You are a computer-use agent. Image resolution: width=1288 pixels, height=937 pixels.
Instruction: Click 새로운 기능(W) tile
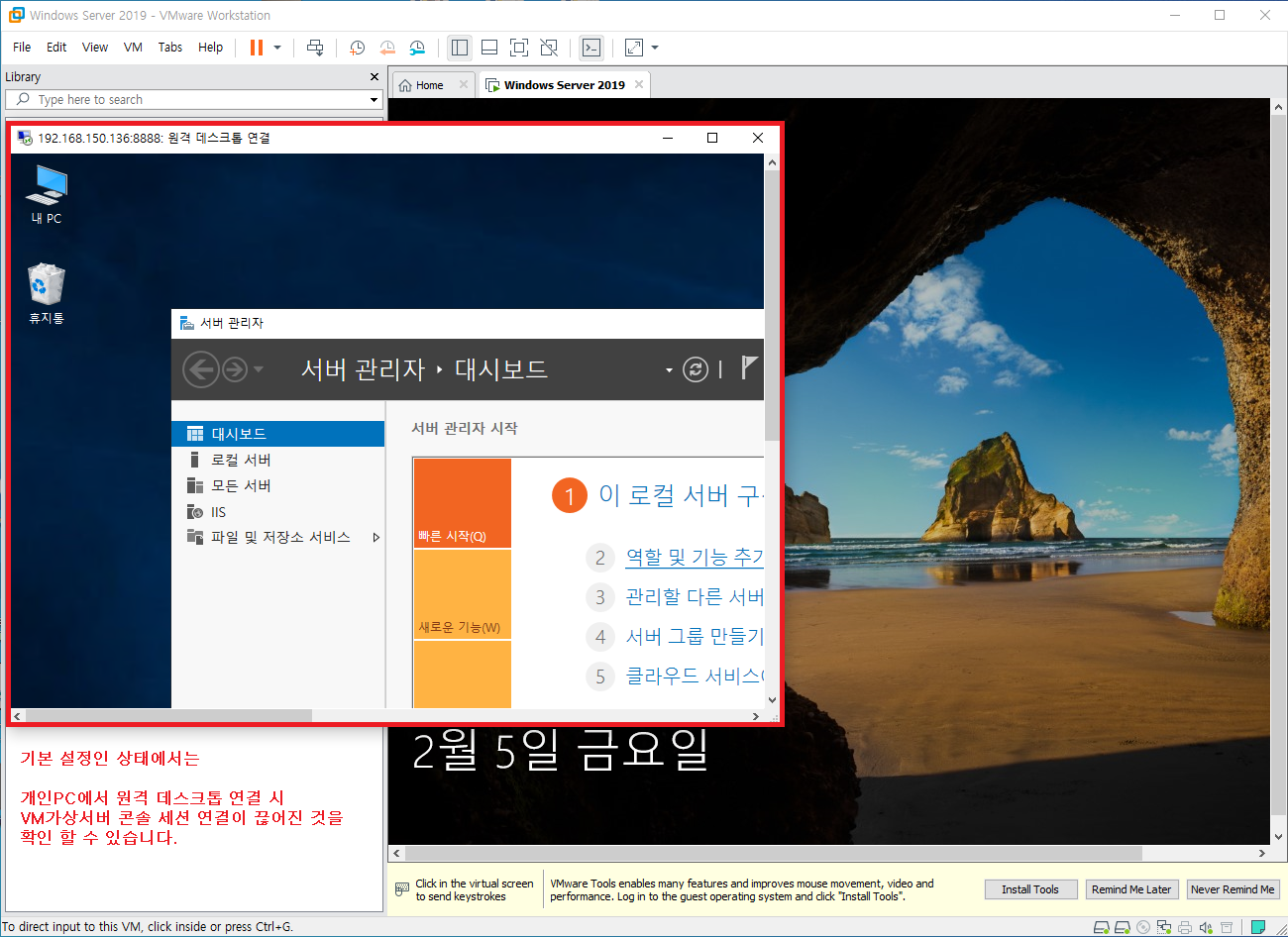[x=462, y=594]
